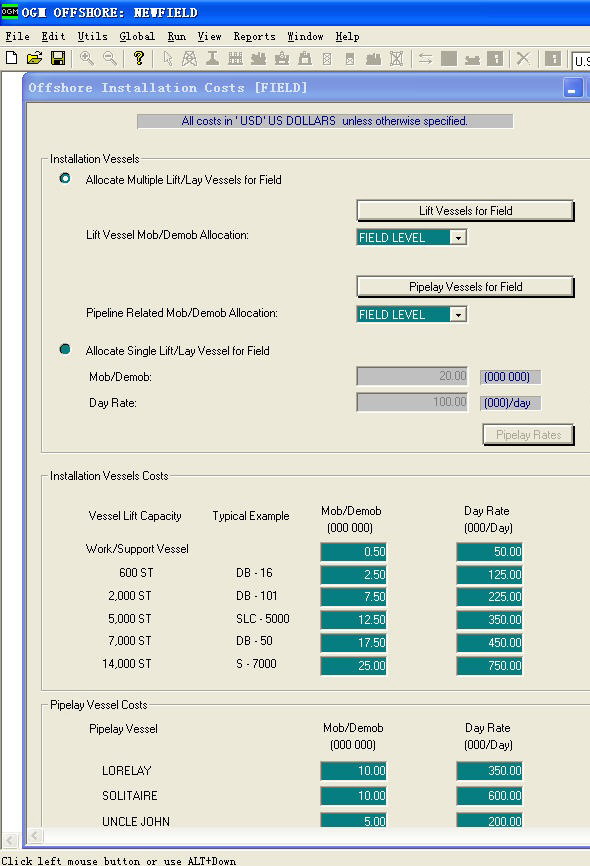The height and width of the screenshot is (866, 590).
Task: Edit LORELAY Day Rate 350.00 field
Action: pos(489,770)
